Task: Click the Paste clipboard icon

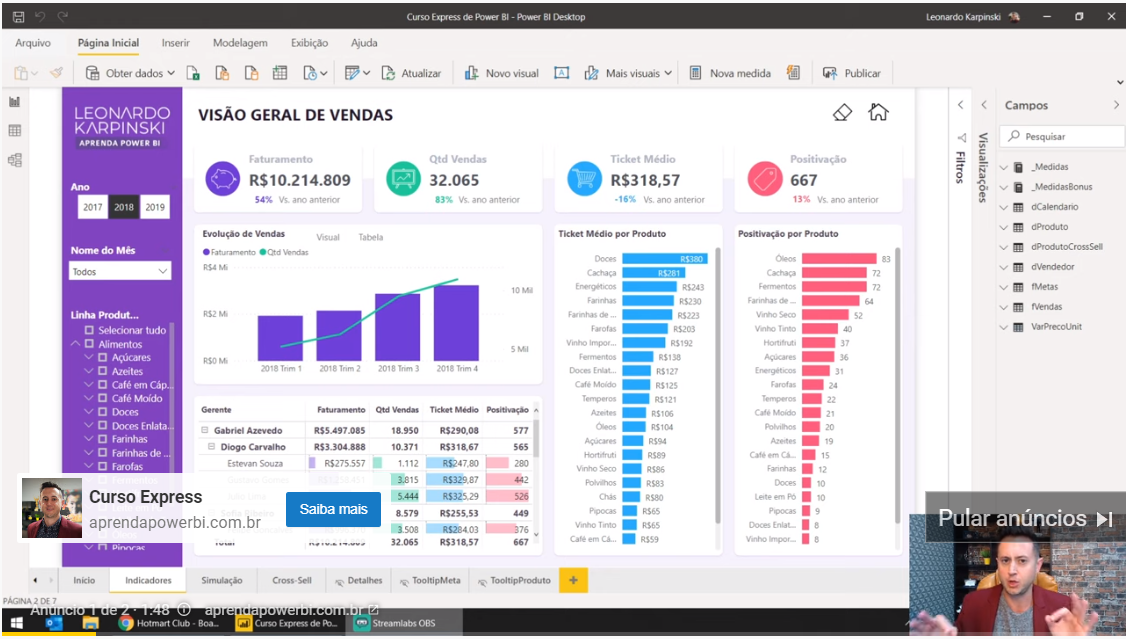Action: (x=21, y=73)
